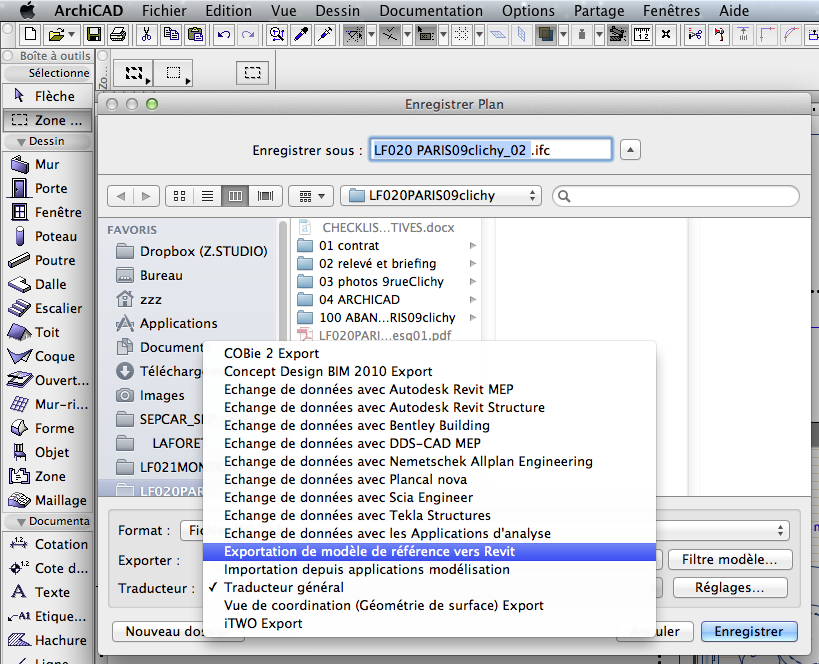This screenshot has width=819, height=664.
Task: Click the save floppy disk icon
Action: (x=93, y=35)
